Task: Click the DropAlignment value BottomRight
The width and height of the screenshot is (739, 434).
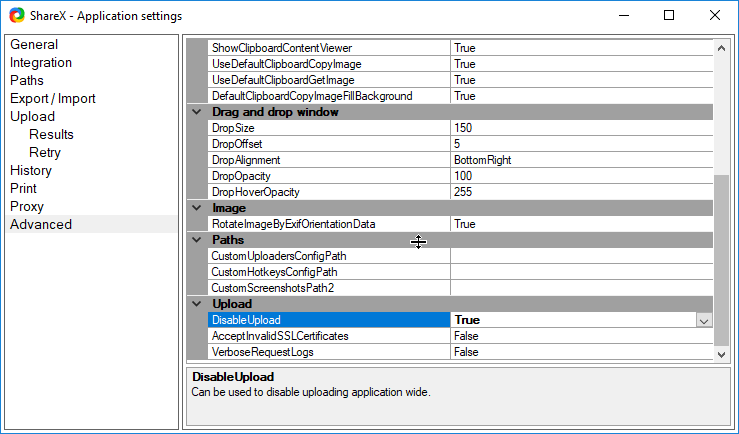Action: pyautogui.click(x=582, y=160)
